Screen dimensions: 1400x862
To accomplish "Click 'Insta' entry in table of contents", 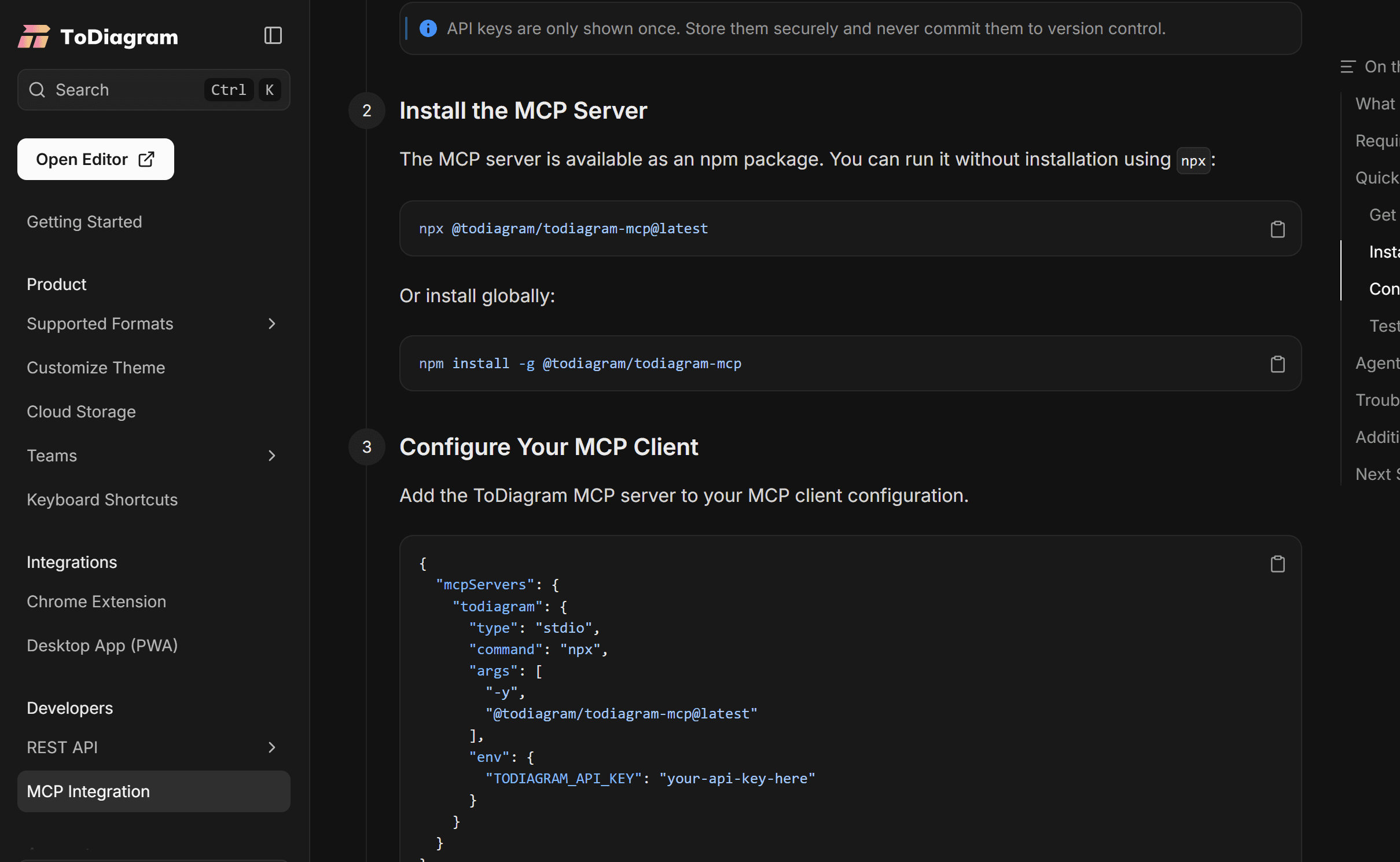I will point(1384,252).
